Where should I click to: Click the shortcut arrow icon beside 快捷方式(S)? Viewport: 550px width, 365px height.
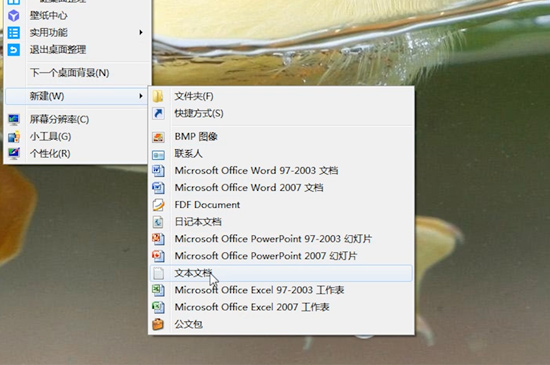pyautogui.click(x=158, y=113)
